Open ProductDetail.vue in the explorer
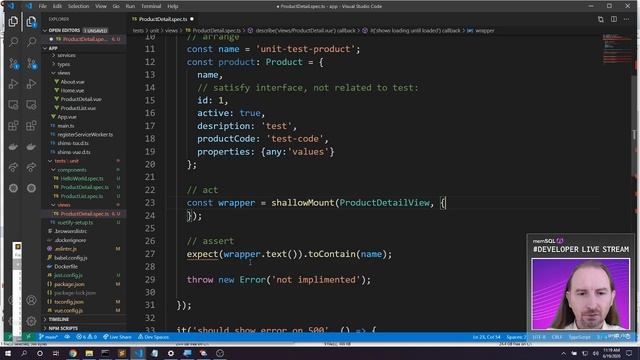This screenshot has width=640, height=360. click(x=81, y=99)
